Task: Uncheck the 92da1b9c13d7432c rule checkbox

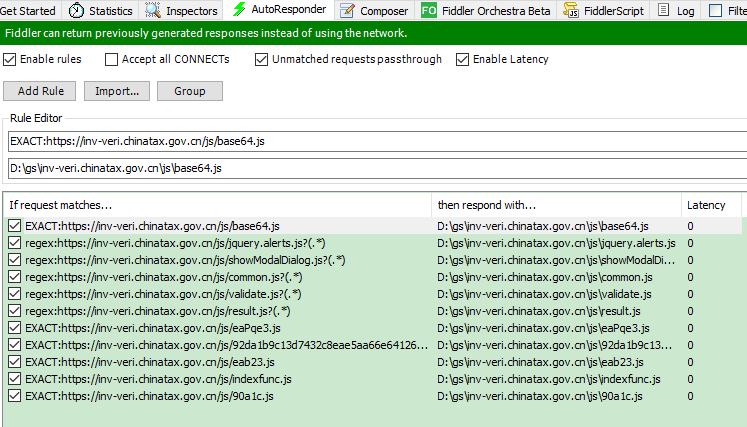Action: click(x=15, y=345)
